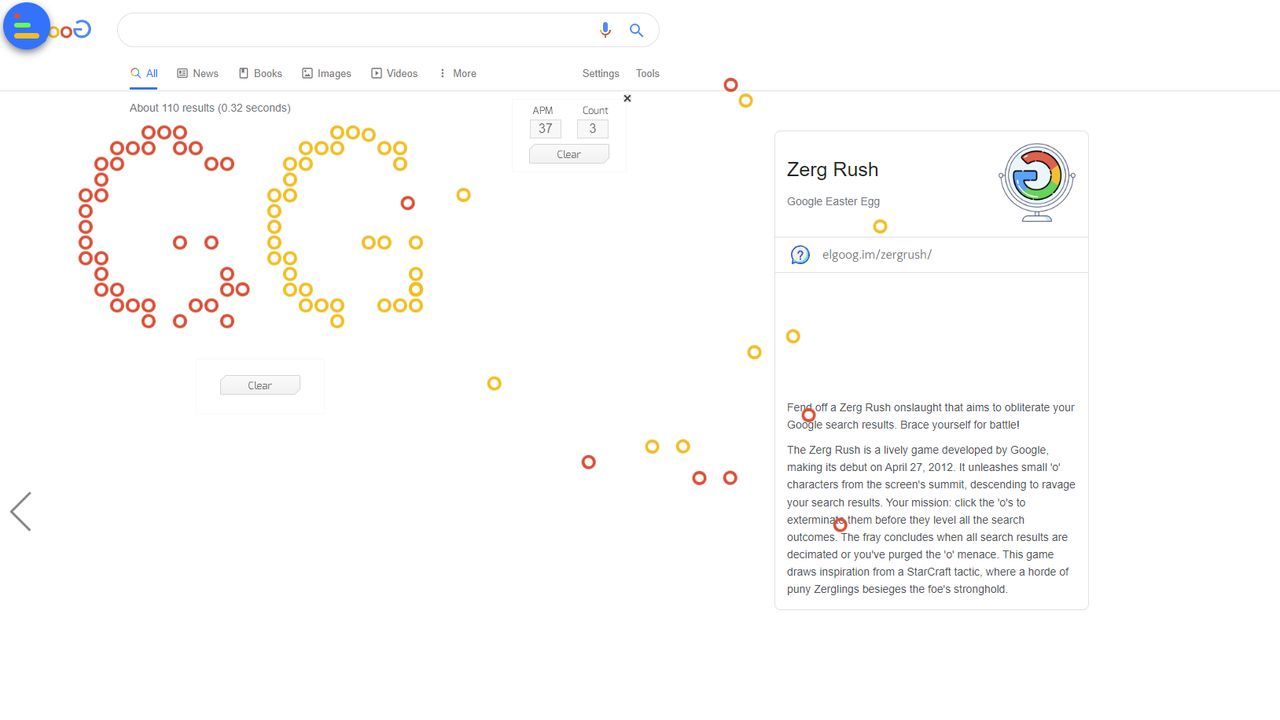This screenshot has width=1280, height=720.
Task: Zap the red o on 'Fend off' text
Action: tap(808, 415)
